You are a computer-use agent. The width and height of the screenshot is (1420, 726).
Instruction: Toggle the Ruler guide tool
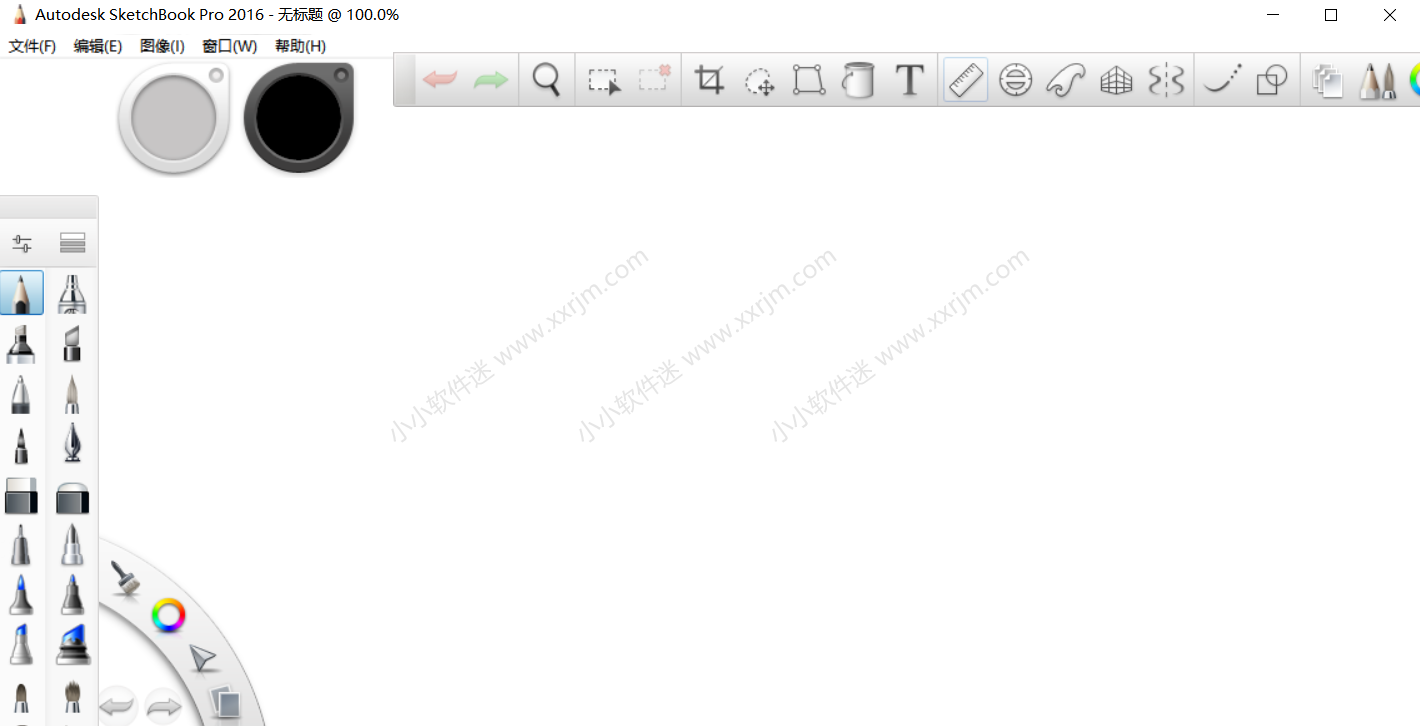[x=965, y=80]
